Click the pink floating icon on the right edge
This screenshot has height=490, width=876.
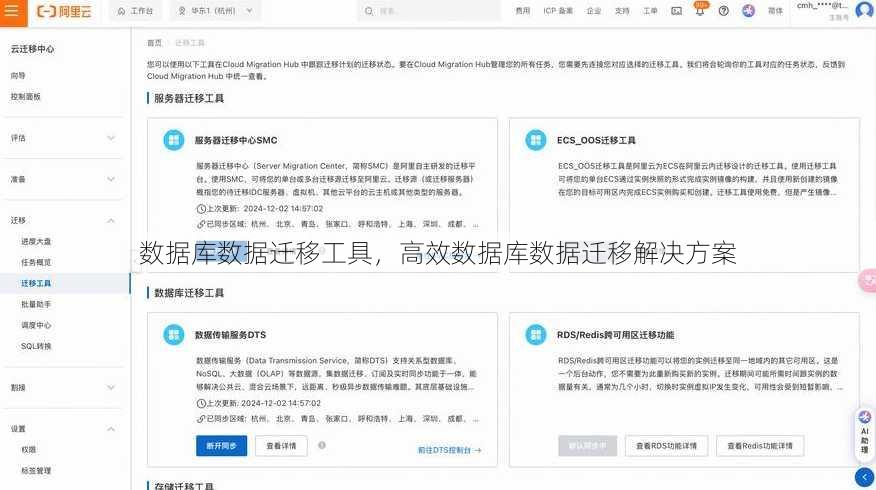pyautogui.click(x=868, y=280)
